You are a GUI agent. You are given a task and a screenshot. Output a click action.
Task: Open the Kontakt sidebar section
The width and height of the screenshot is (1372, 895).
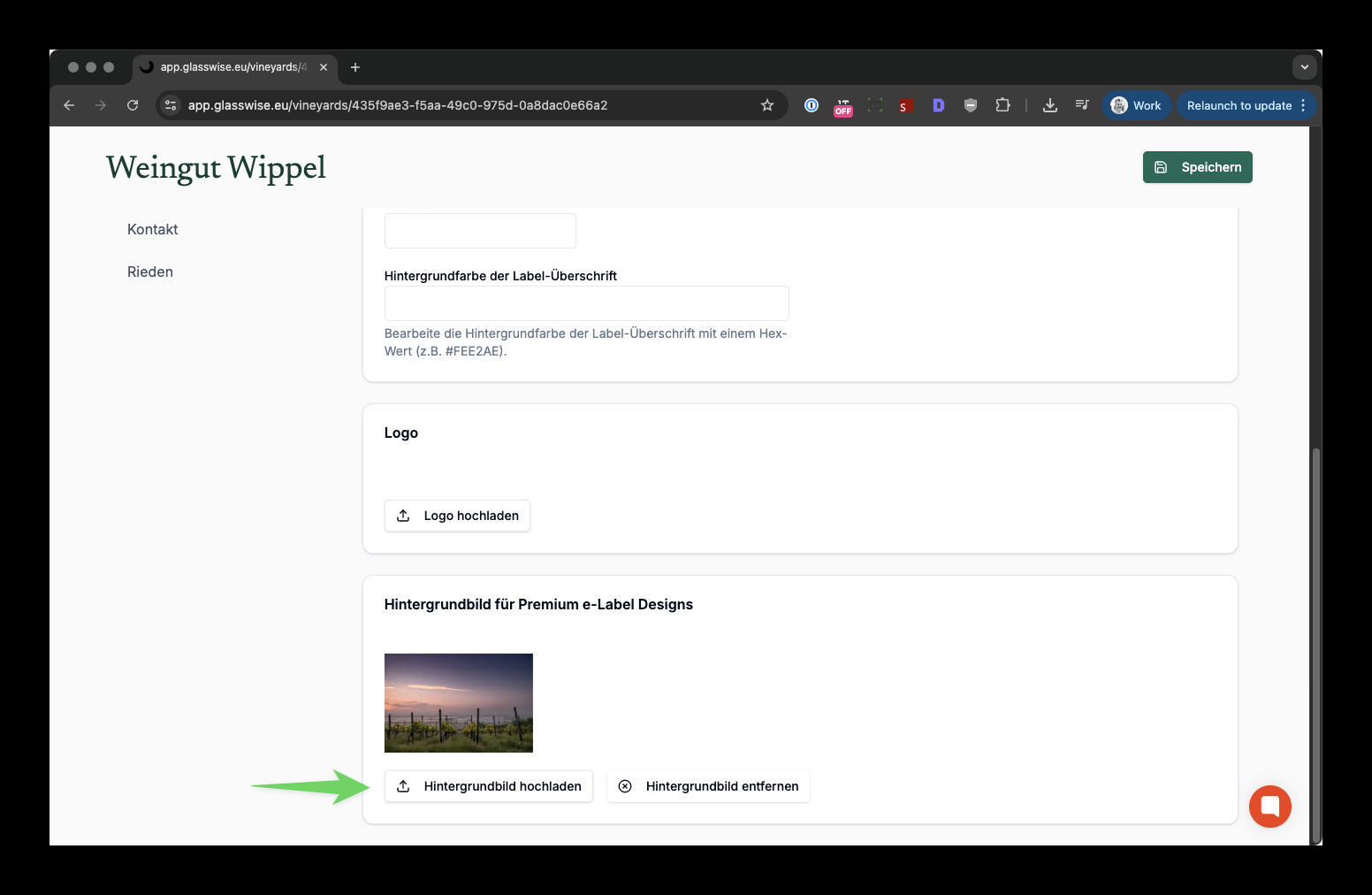(x=152, y=229)
